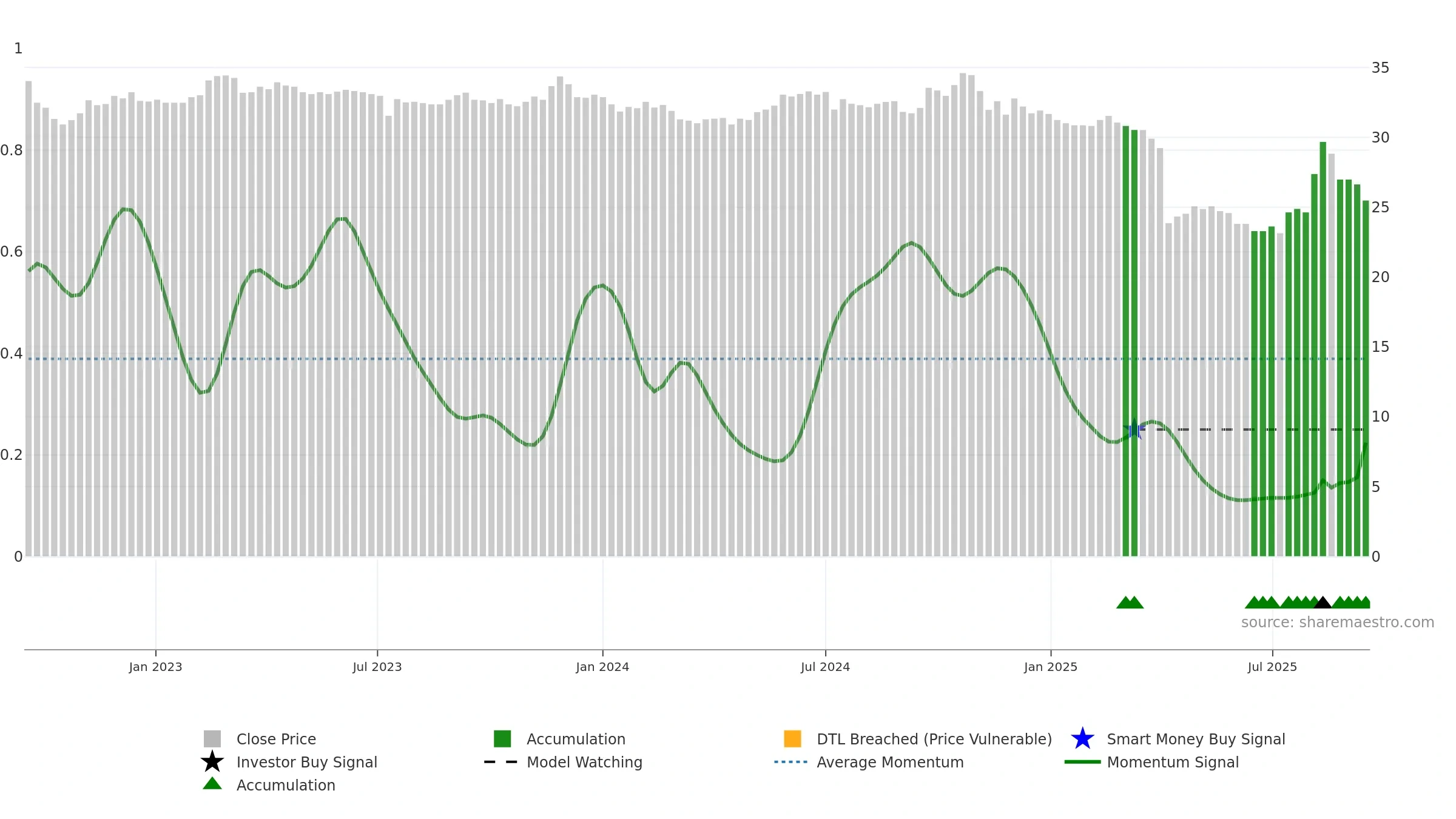The width and height of the screenshot is (1456, 819).
Task: Select the blue Smart Money Buy Signal star
Action: click(x=1082, y=739)
